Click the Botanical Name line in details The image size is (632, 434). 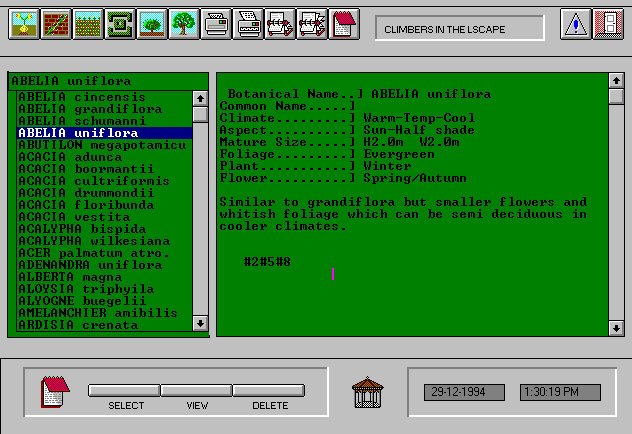tap(359, 94)
